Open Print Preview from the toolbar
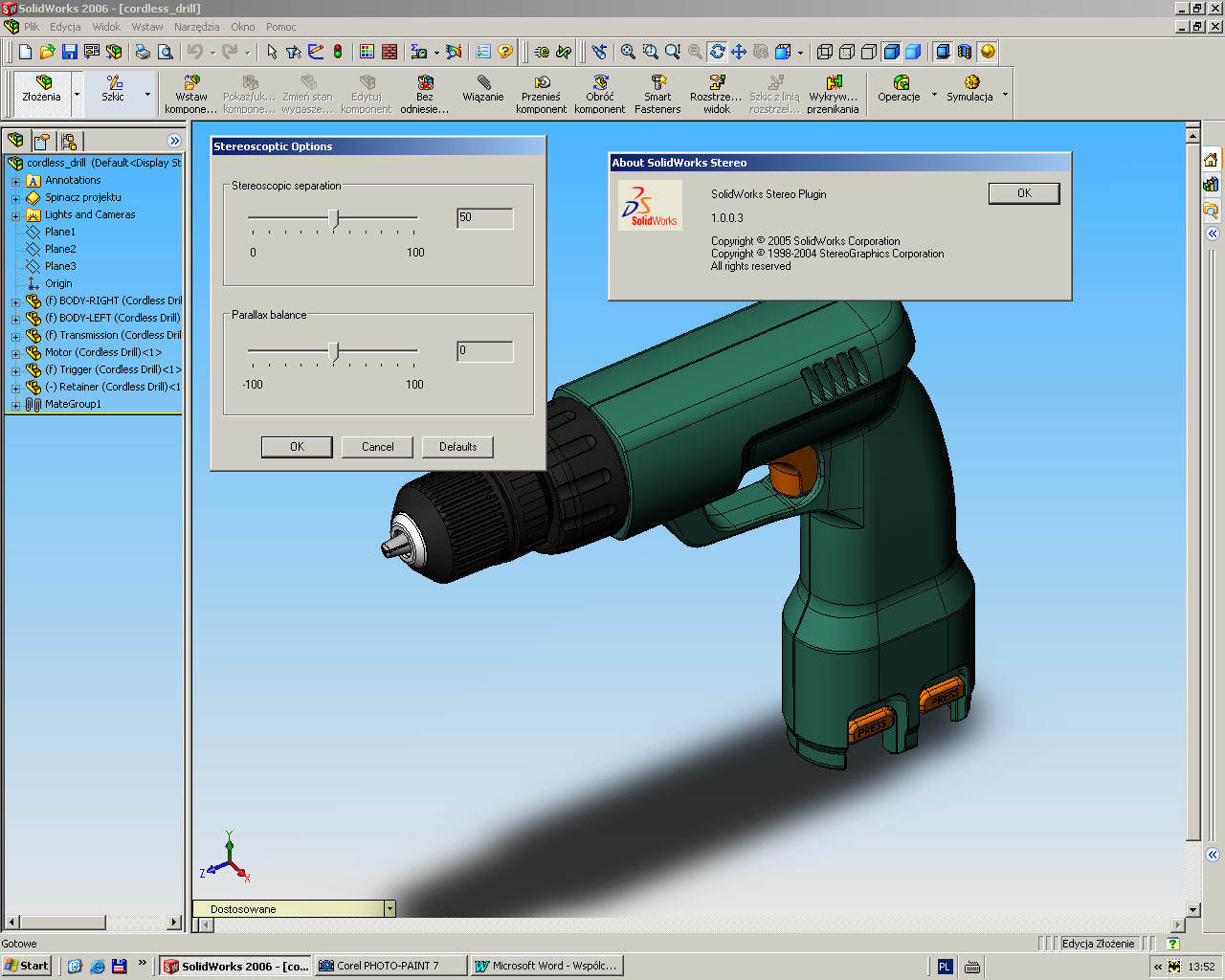Screen dimensions: 1225x980 (x=165, y=52)
